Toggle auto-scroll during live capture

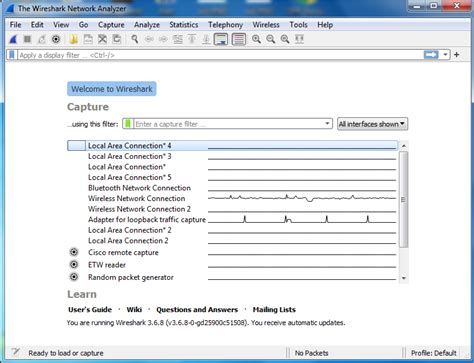tap(221, 39)
